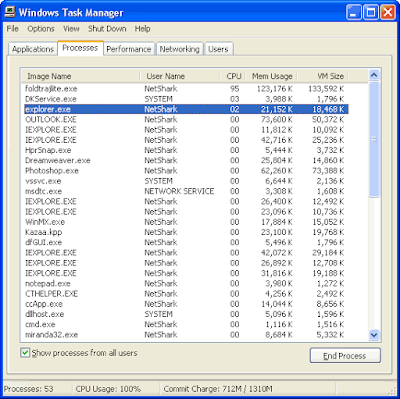The image size is (400, 399).
Task: Open the Options menu
Action: (x=41, y=29)
